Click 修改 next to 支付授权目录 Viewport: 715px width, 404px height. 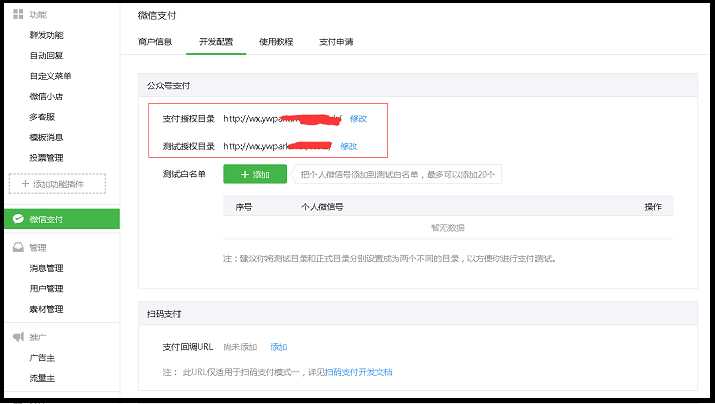pos(358,119)
